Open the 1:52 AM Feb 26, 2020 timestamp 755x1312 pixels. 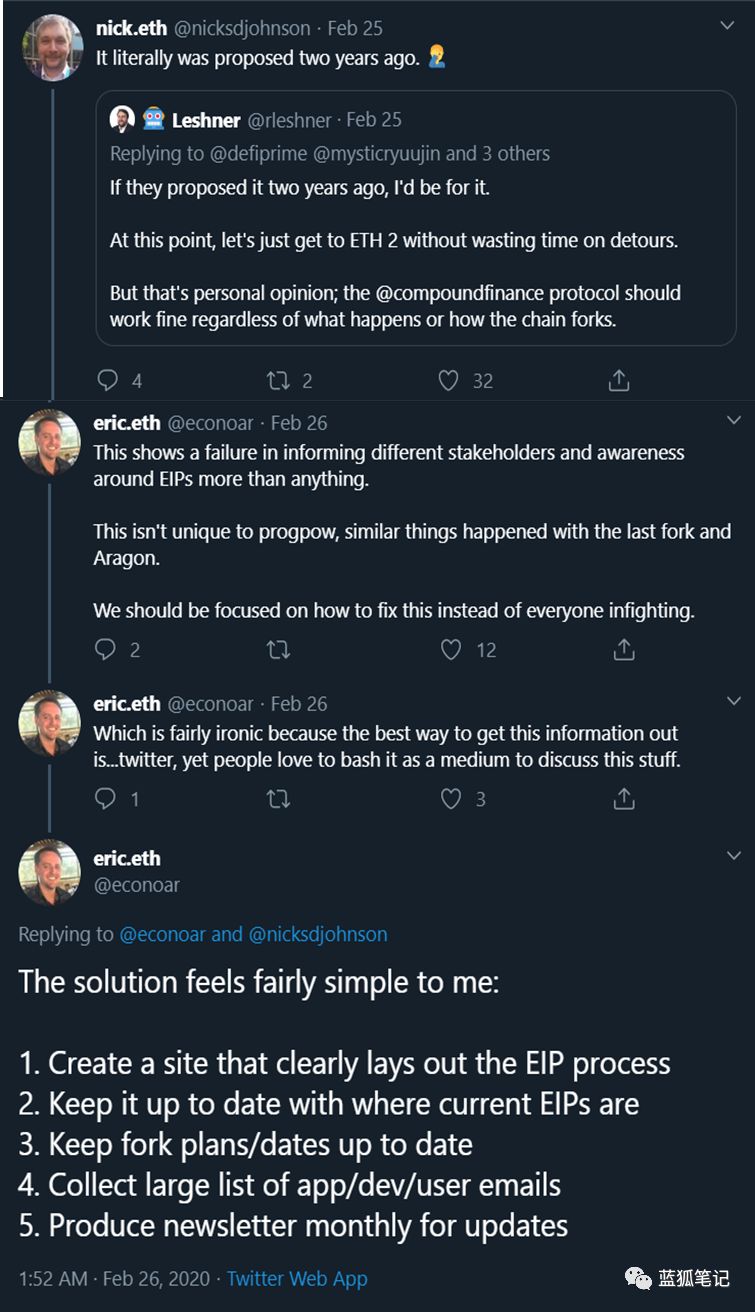click(x=115, y=1278)
